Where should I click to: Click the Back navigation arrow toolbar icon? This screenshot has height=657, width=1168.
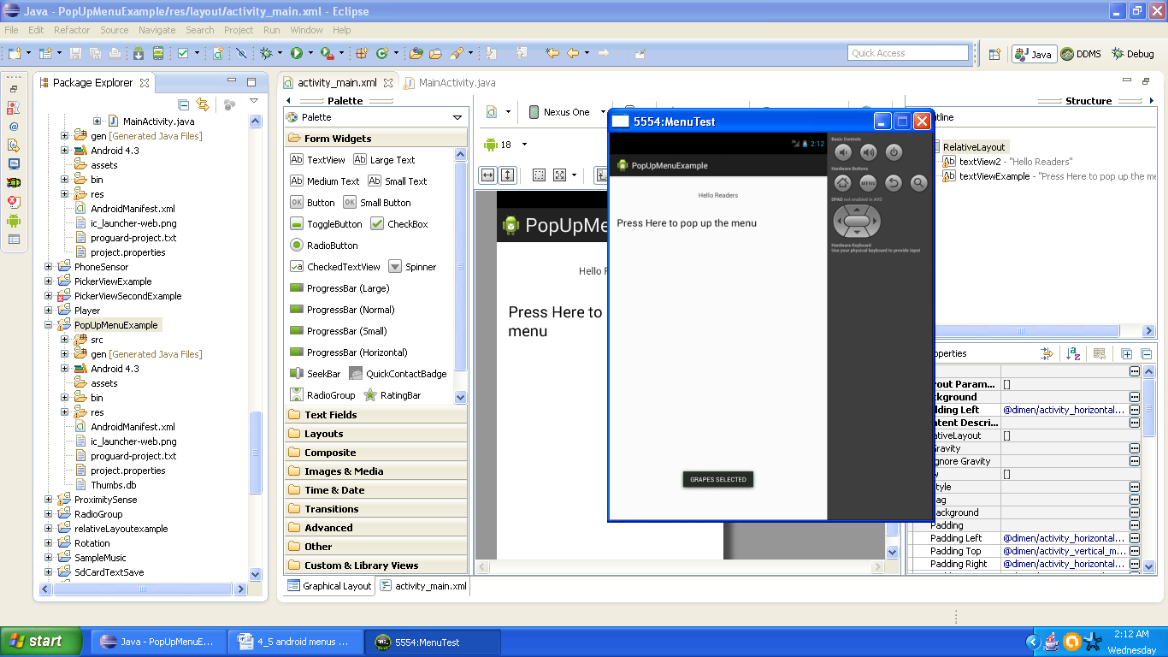pyautogui.click(x=572, y=53)
